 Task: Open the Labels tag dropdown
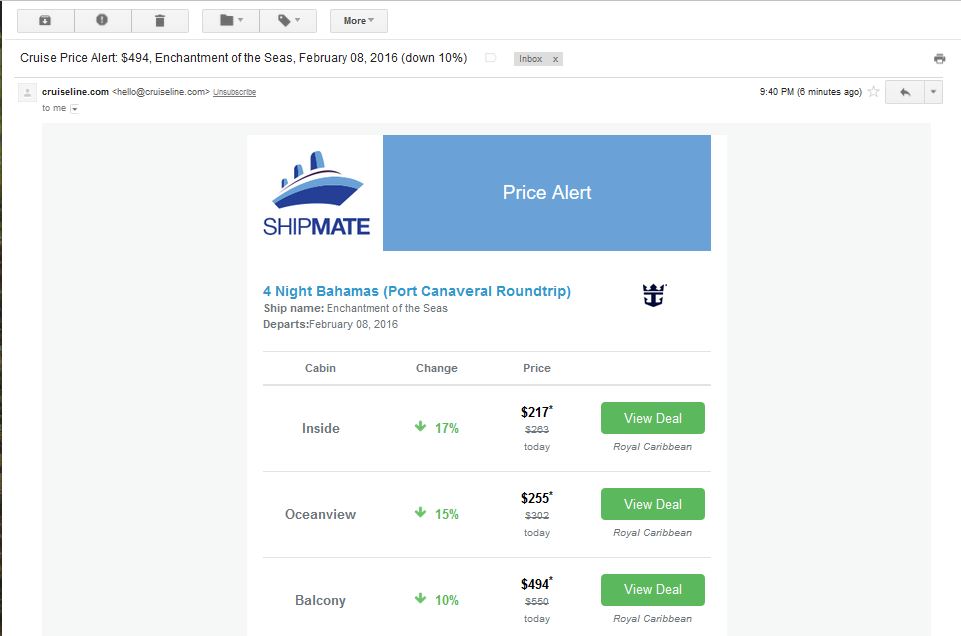click(288, 21)
